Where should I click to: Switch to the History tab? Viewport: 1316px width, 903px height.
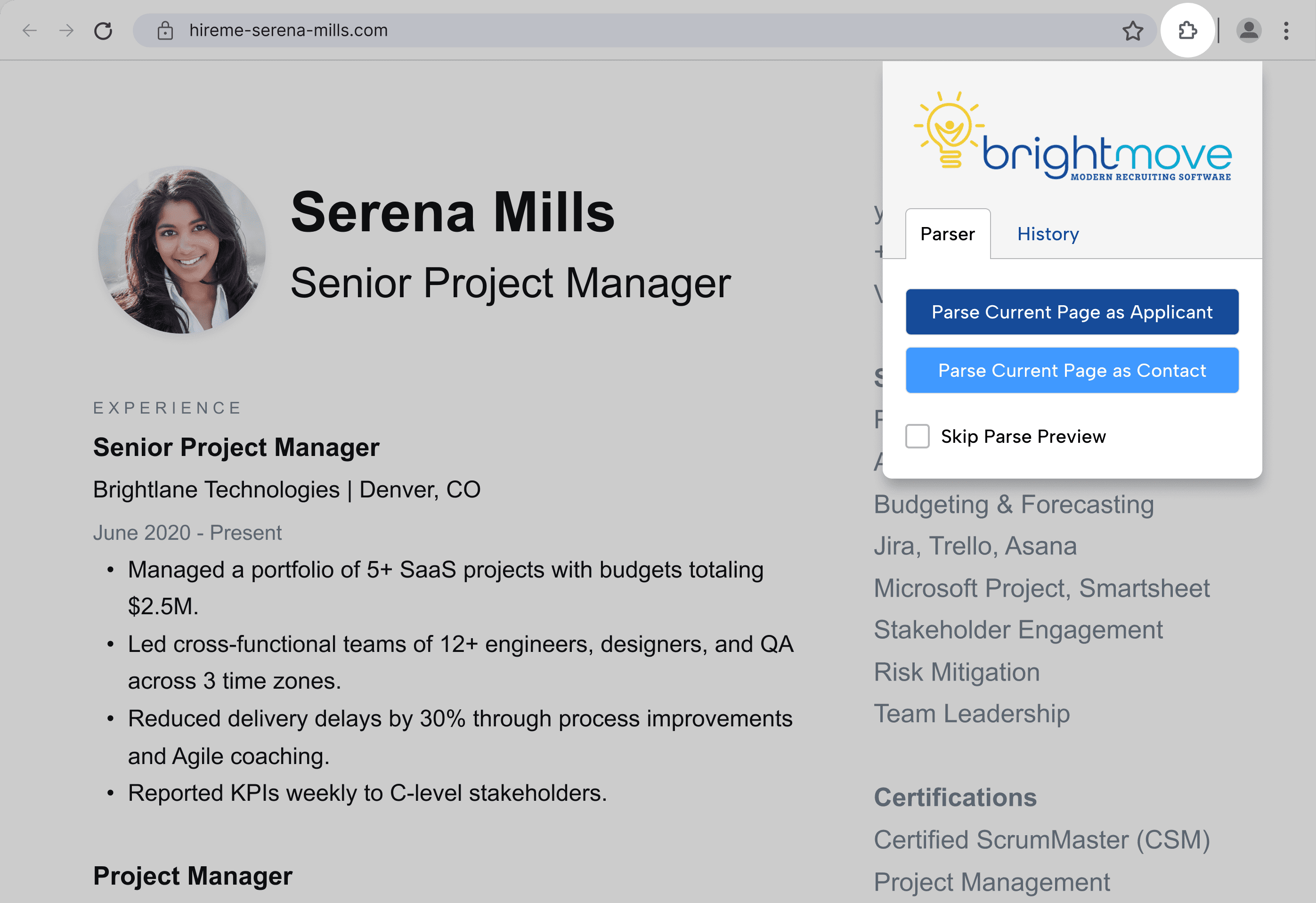[1048, 234]
